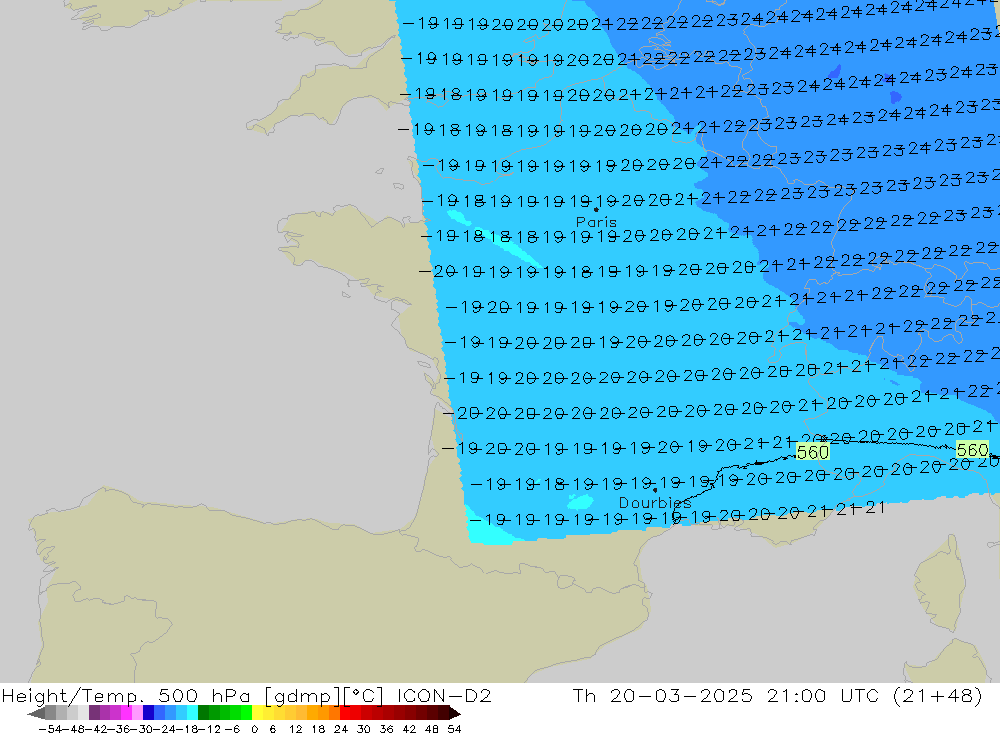Pick the light pink legend swatch
This screenshot has height=733, width=1000.
pyautogui.click(x=138, y=713)
